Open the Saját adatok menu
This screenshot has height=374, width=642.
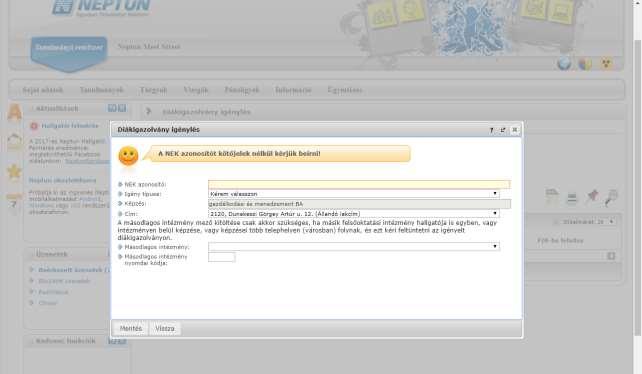pos(43,90)
